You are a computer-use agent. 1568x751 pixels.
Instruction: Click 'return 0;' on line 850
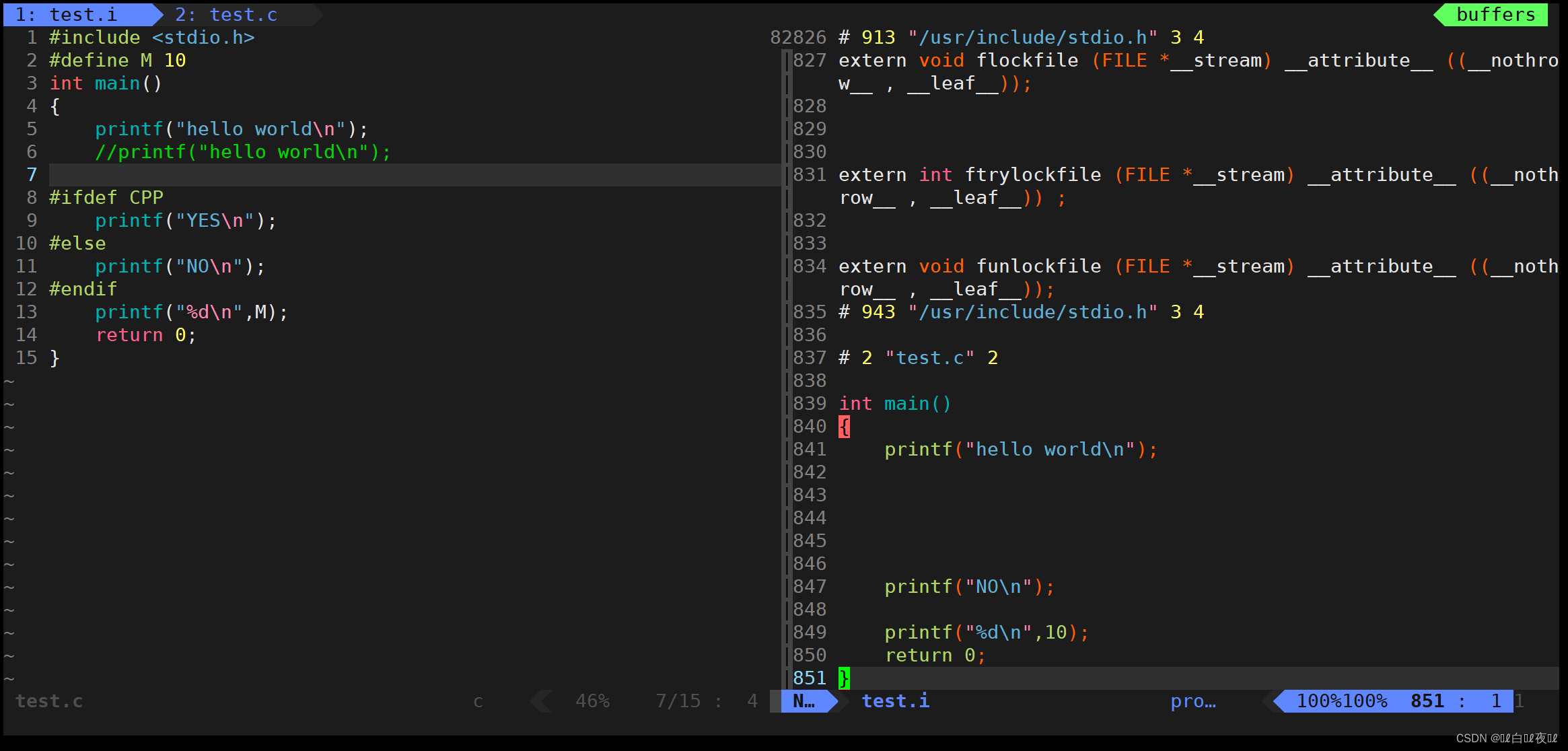935,655
